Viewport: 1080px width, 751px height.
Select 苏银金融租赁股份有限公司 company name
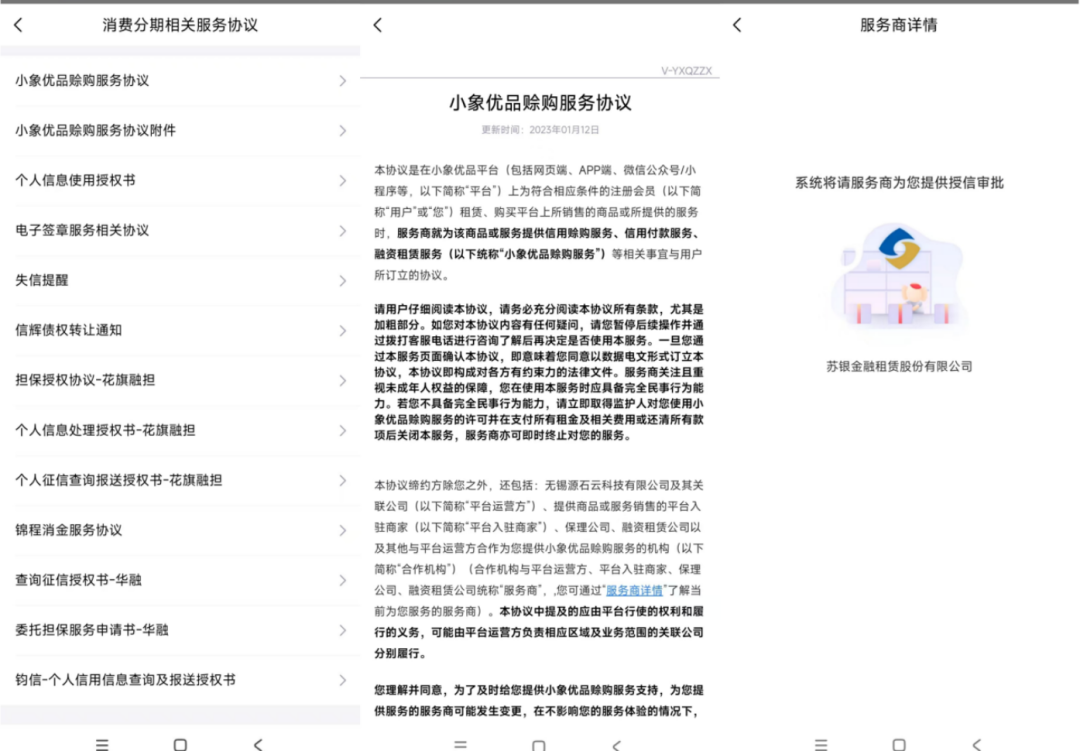pos(899,367)
